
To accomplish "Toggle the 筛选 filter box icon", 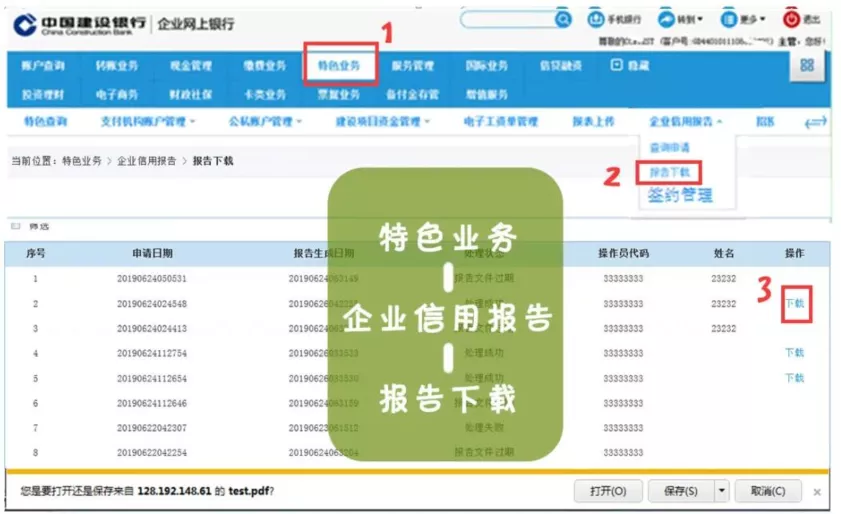I will [16, 226].
